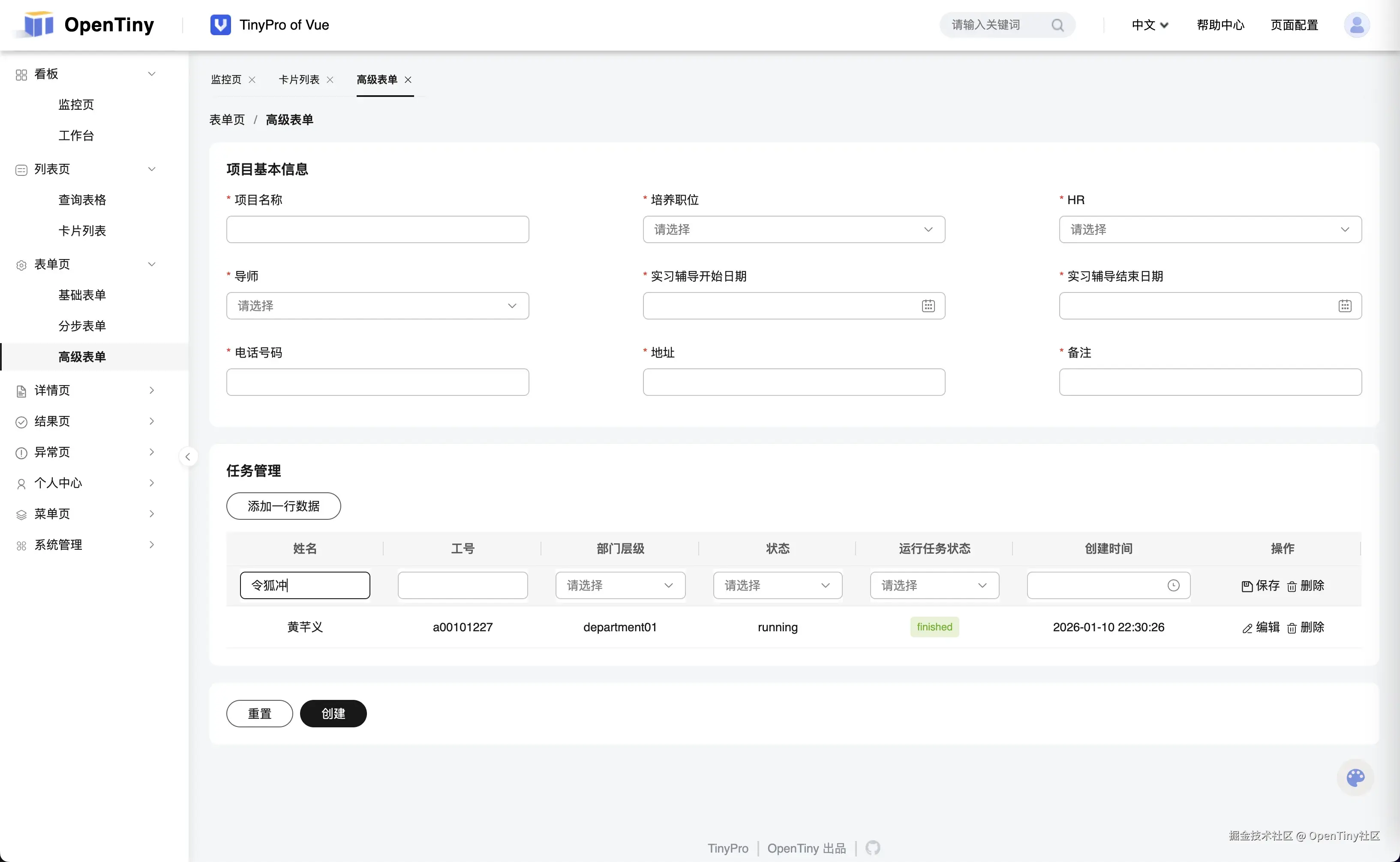Open calendar for internship start date
Viewport: 1400px width, 862px height.
tap(928, 306)
